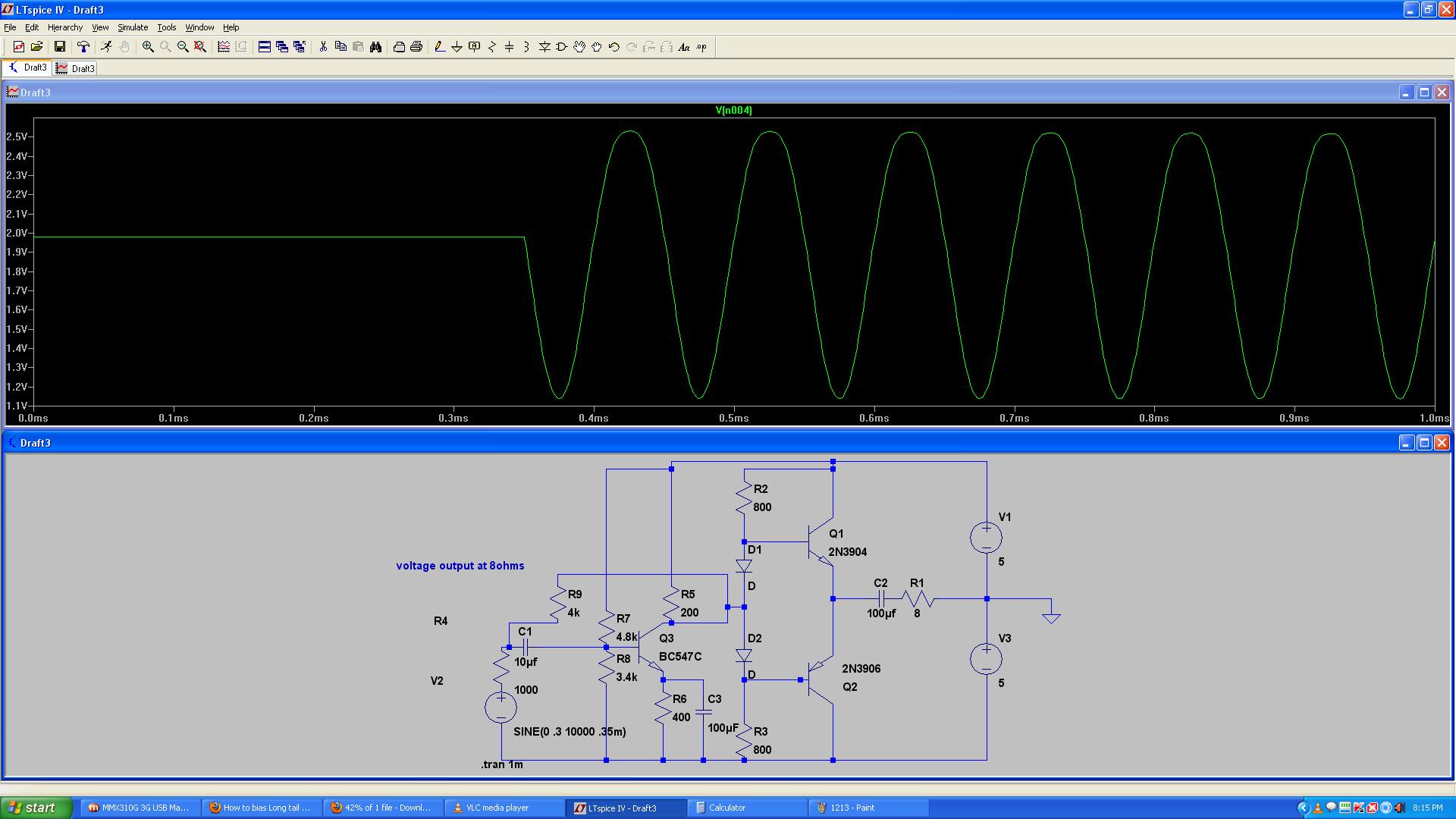Image resolution: width=1456 pixels, height=819 pixels.
Task: Open the Simulate menu
Action: pyautogui.click(x=133, y=27)
